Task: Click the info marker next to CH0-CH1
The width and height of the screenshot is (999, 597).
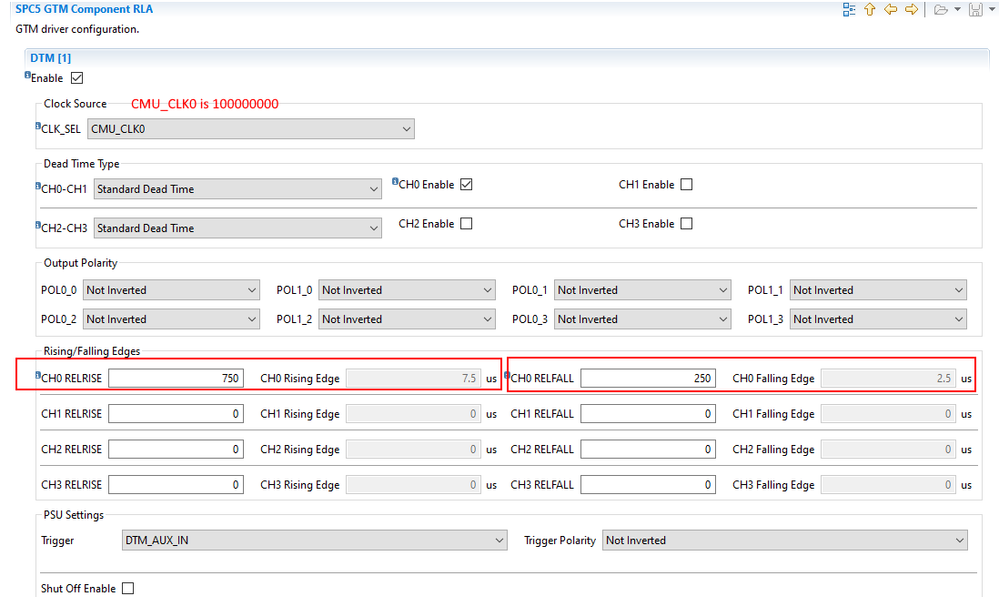Action: (38, 186)
